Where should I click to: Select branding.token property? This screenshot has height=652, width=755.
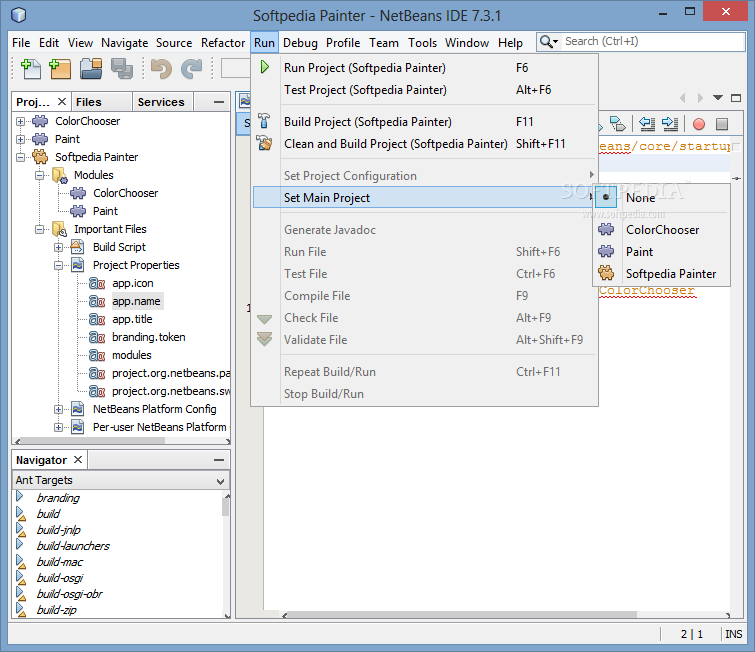tap(149, 337)
